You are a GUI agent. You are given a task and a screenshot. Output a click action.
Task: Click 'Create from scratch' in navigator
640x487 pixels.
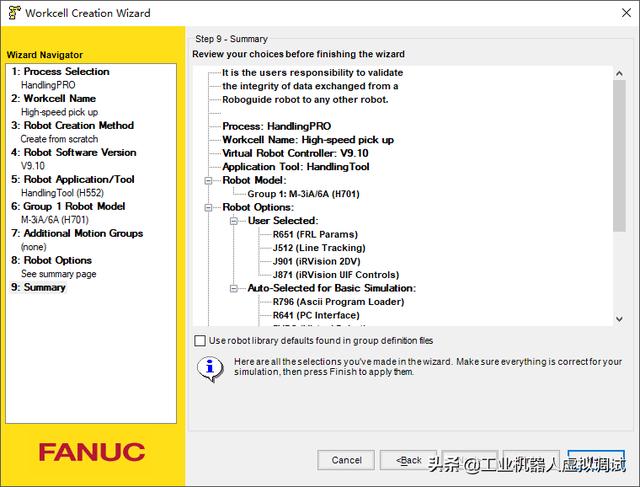tap(59, 139)
